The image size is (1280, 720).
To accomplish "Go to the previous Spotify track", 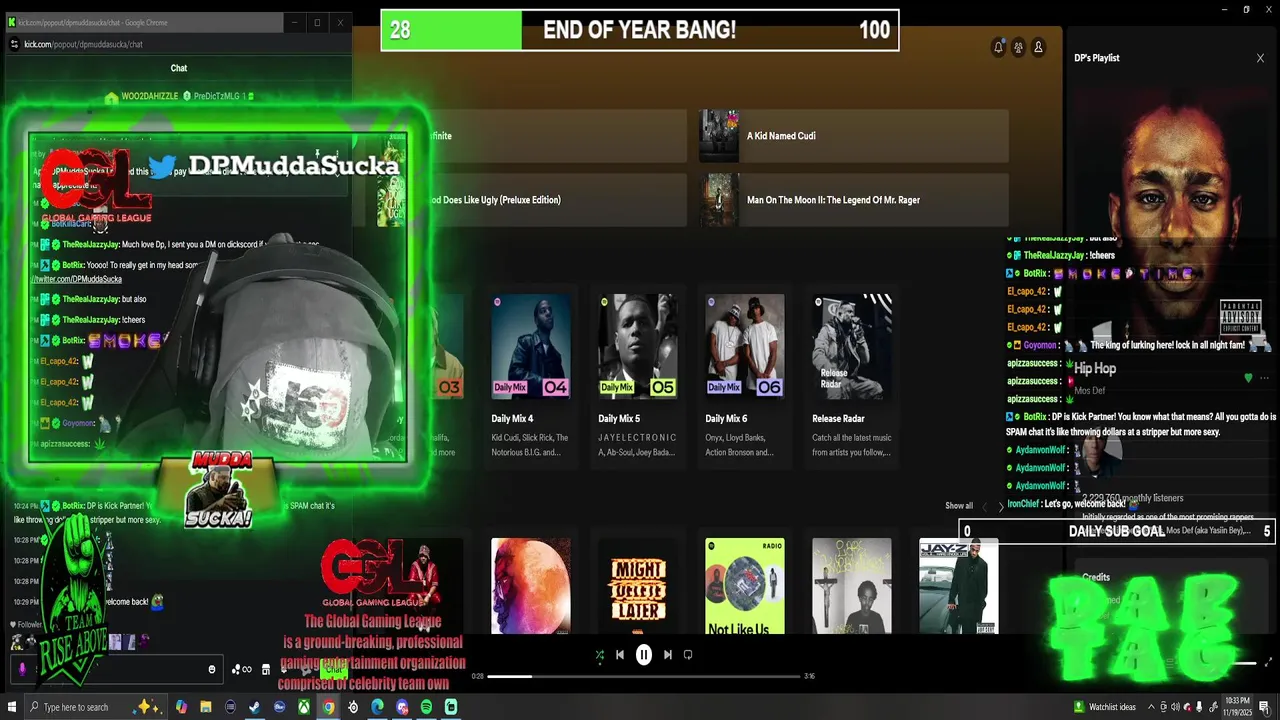I will [620, 655].
